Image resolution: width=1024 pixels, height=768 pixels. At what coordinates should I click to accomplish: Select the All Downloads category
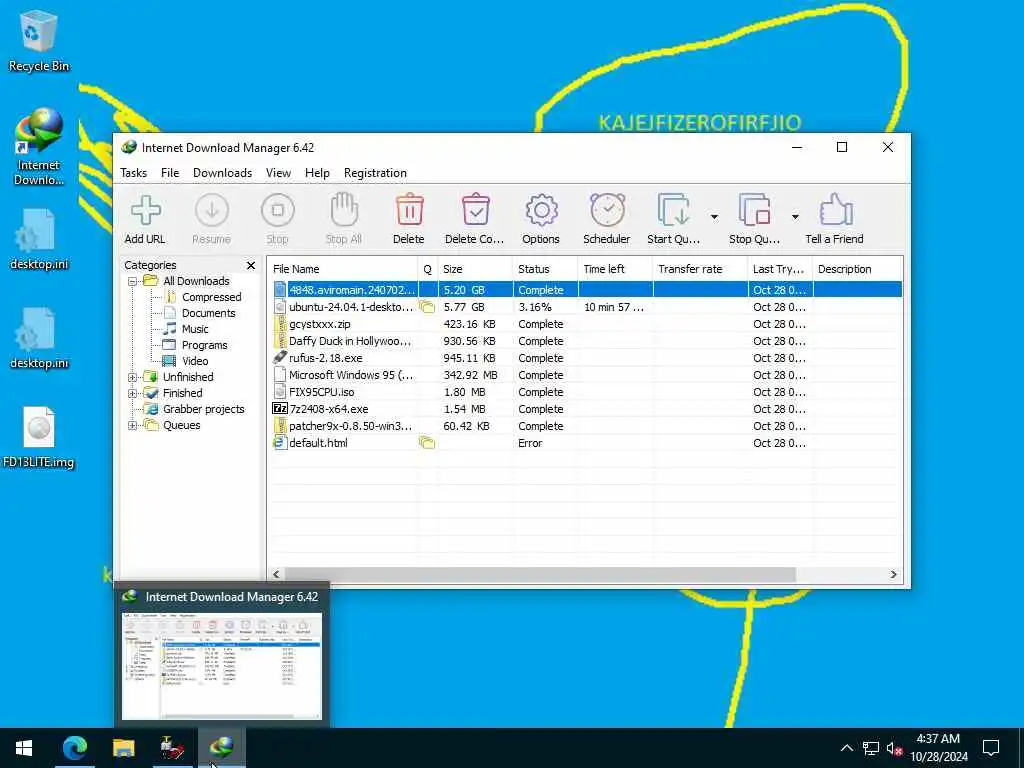tap(196, 281)
